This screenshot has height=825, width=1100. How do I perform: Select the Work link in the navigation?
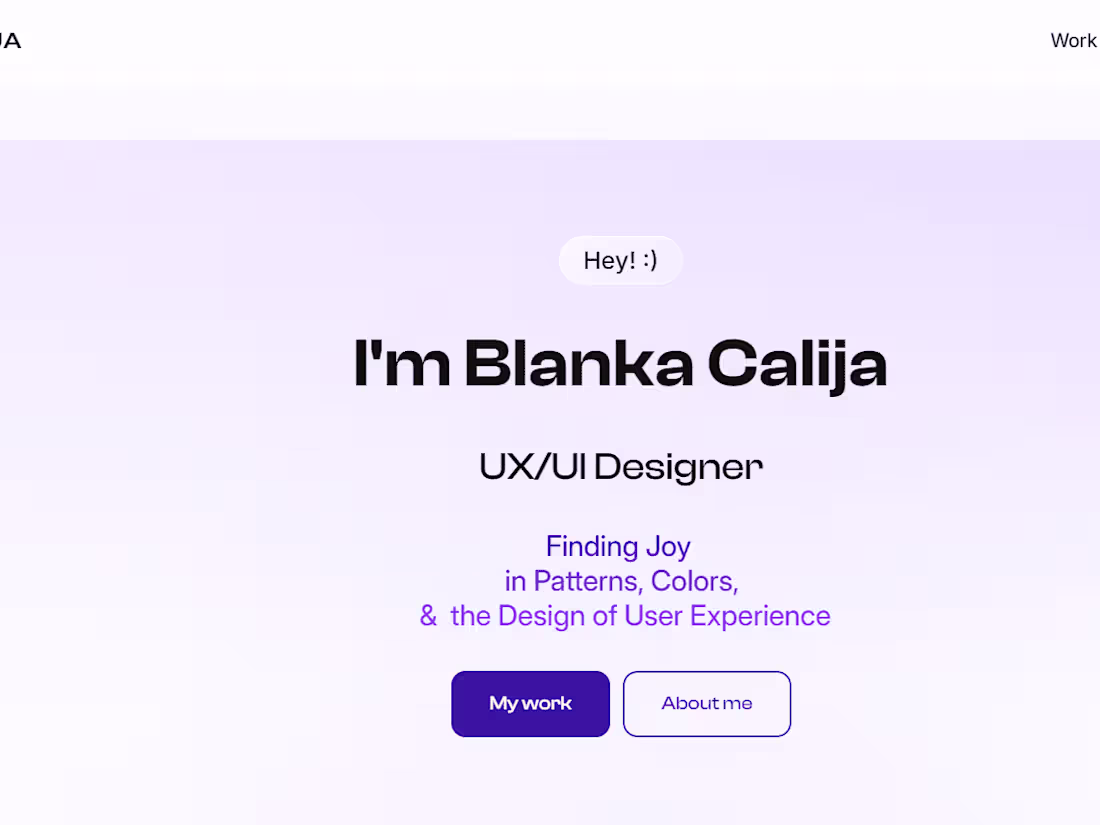pyautogui.click(x=1073, y=40)
